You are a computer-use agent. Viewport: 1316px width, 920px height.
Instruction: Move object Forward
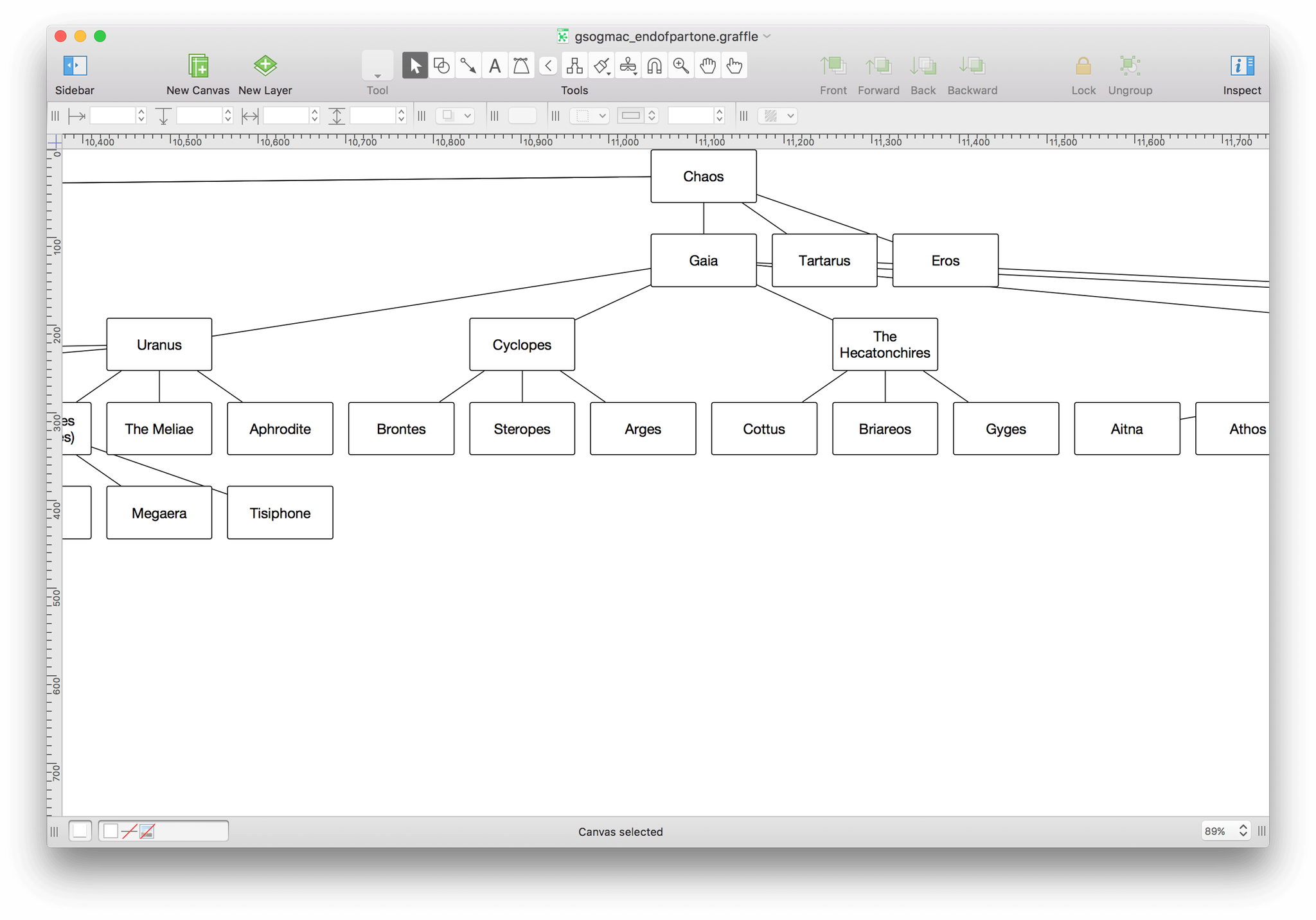[x=878, y=66]
